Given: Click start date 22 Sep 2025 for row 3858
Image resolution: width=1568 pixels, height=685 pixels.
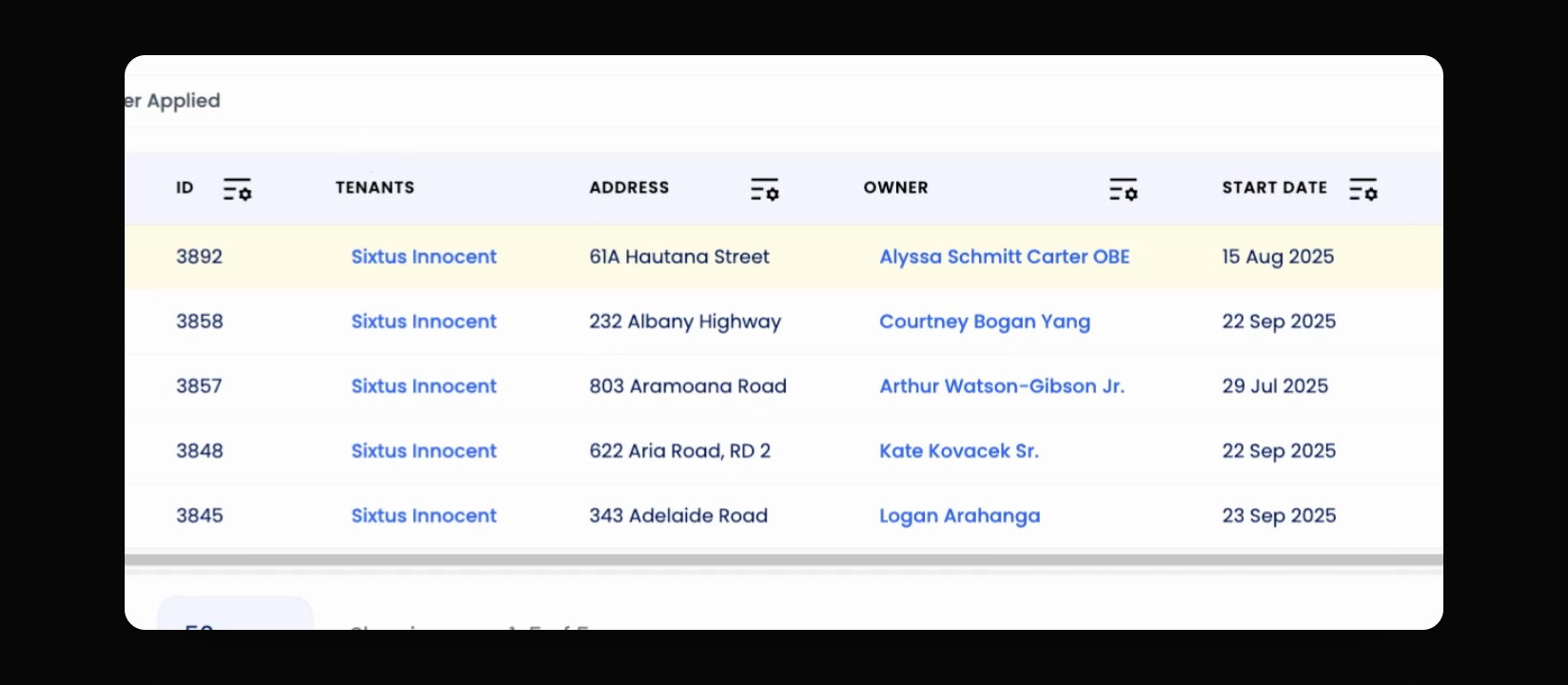Looking at the screenshot, I should pos(1279,322).
